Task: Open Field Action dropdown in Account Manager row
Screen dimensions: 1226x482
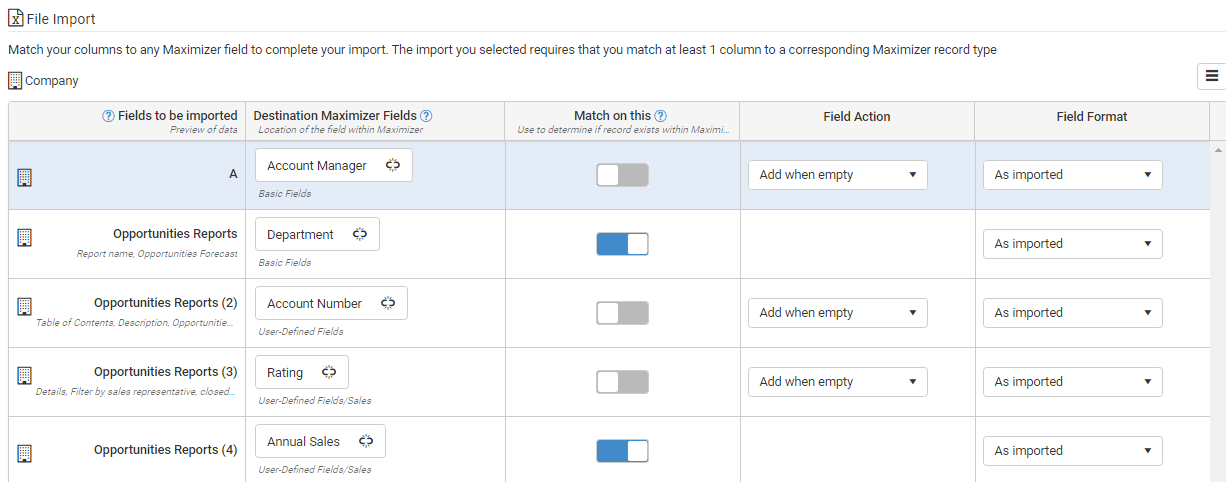Action: tap(838, 175)
